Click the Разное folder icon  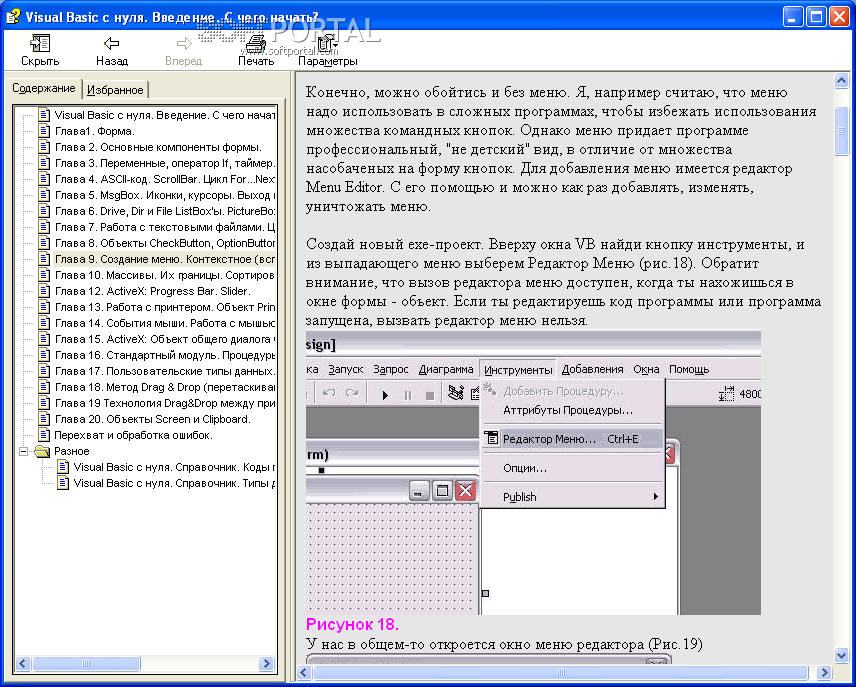[x=42, y=451]
